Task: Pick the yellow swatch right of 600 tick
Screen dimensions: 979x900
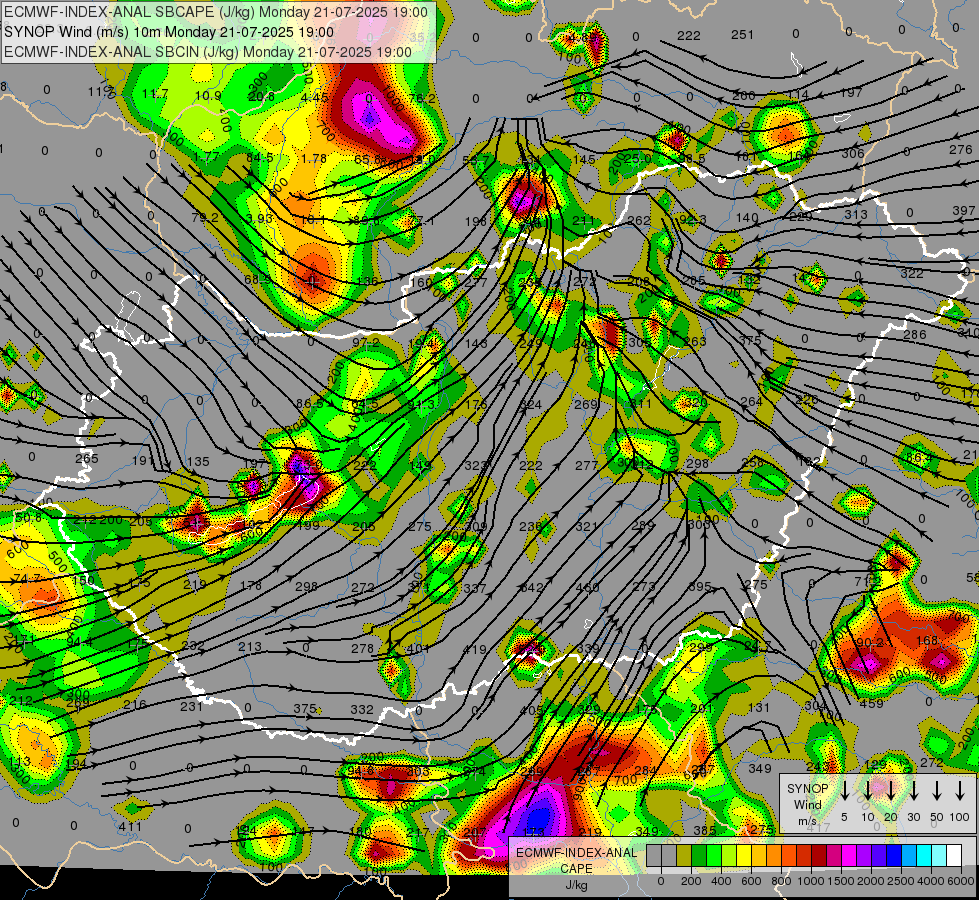Action: [x=759, y=855]
